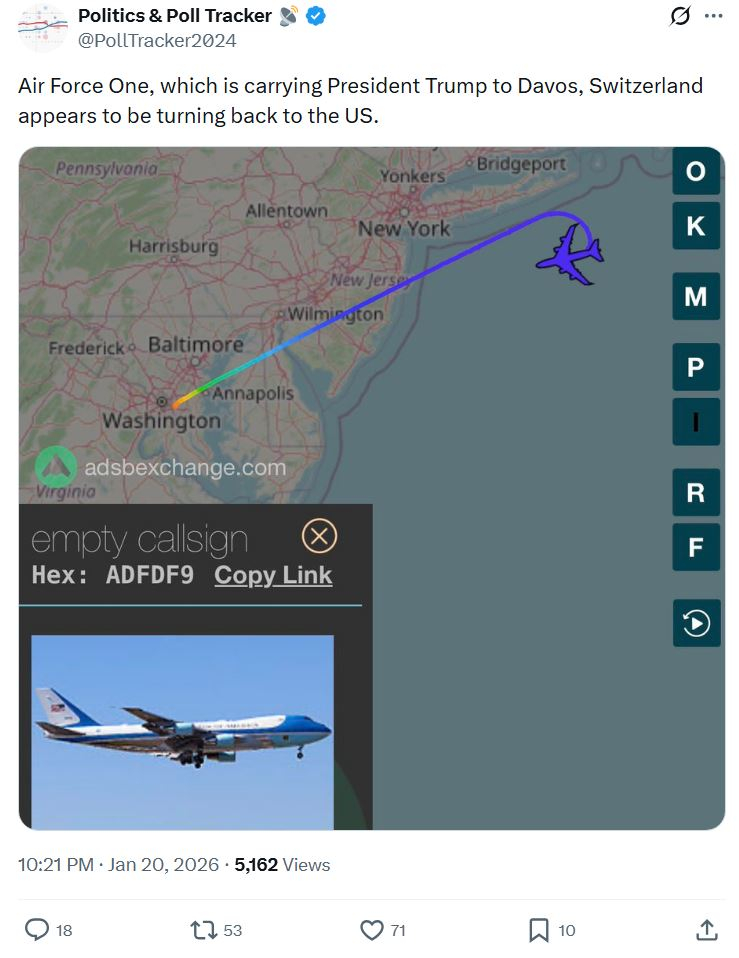Start the flight track replay button
The height and width of the screenshot is (958, 739).
click(x=696, y=623)
